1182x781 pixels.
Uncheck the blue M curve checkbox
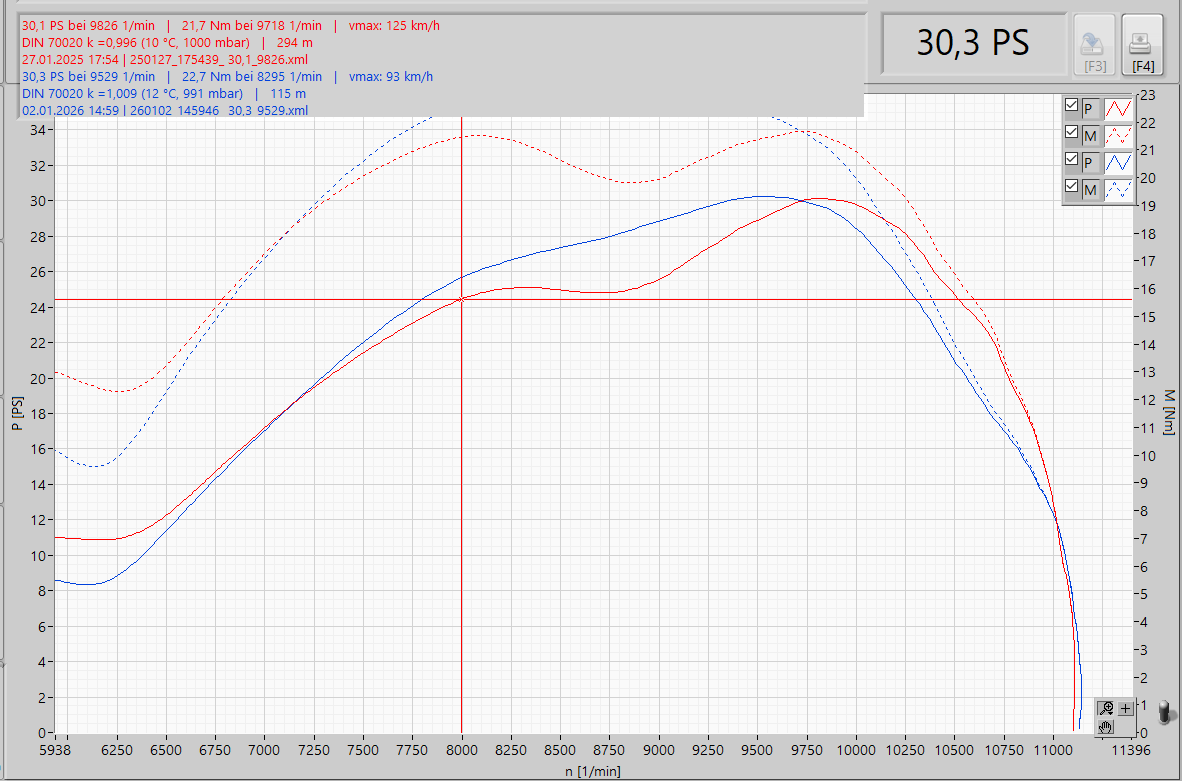tap(1072, 188)
